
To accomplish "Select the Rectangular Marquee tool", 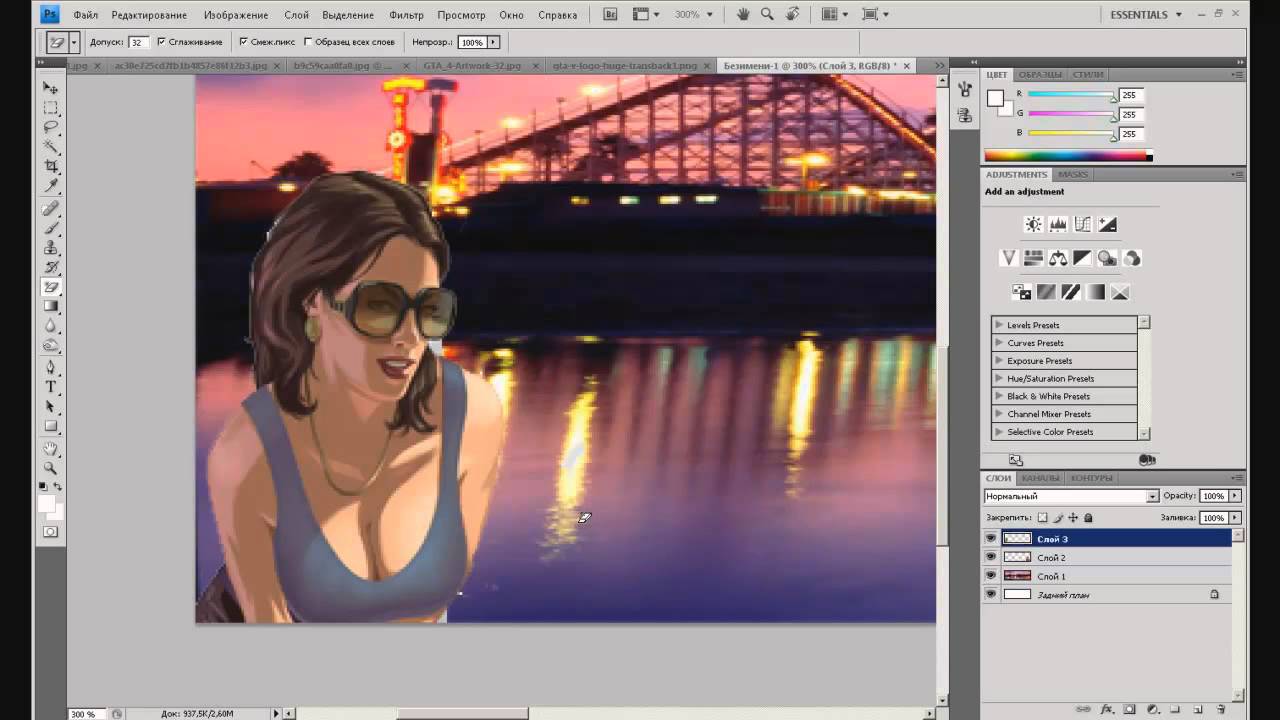I will tap(51, 108).
